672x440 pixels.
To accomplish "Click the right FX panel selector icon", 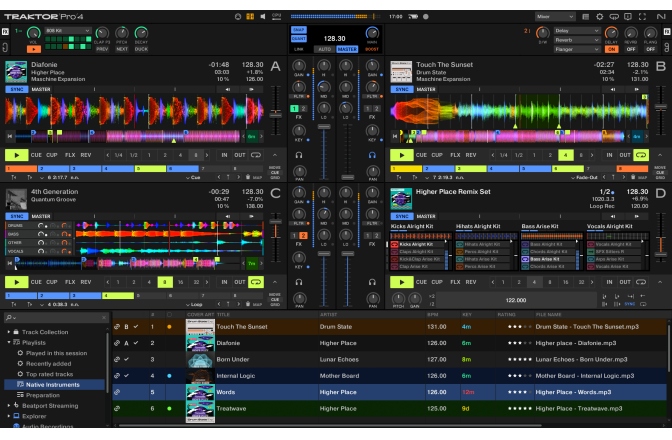I will point(667,32).
